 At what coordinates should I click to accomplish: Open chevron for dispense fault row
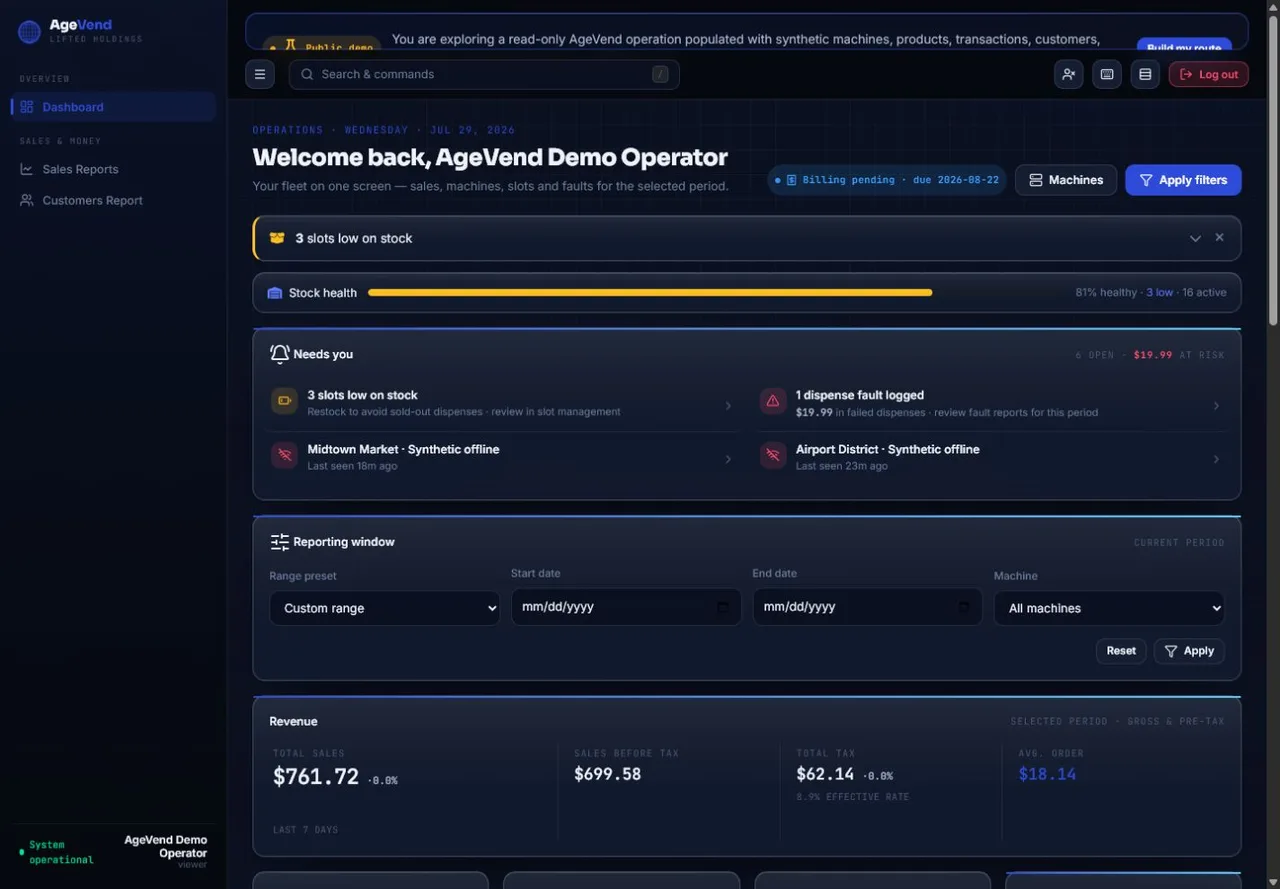point(1216,405)
